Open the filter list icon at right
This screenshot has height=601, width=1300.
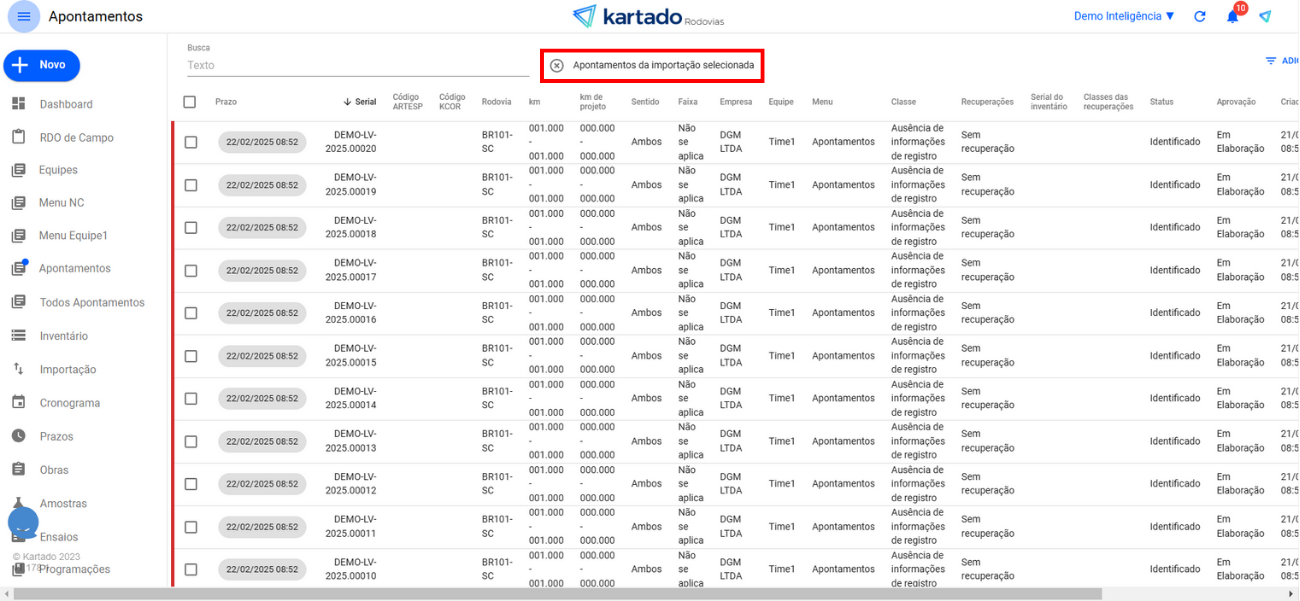(1271, 61)
